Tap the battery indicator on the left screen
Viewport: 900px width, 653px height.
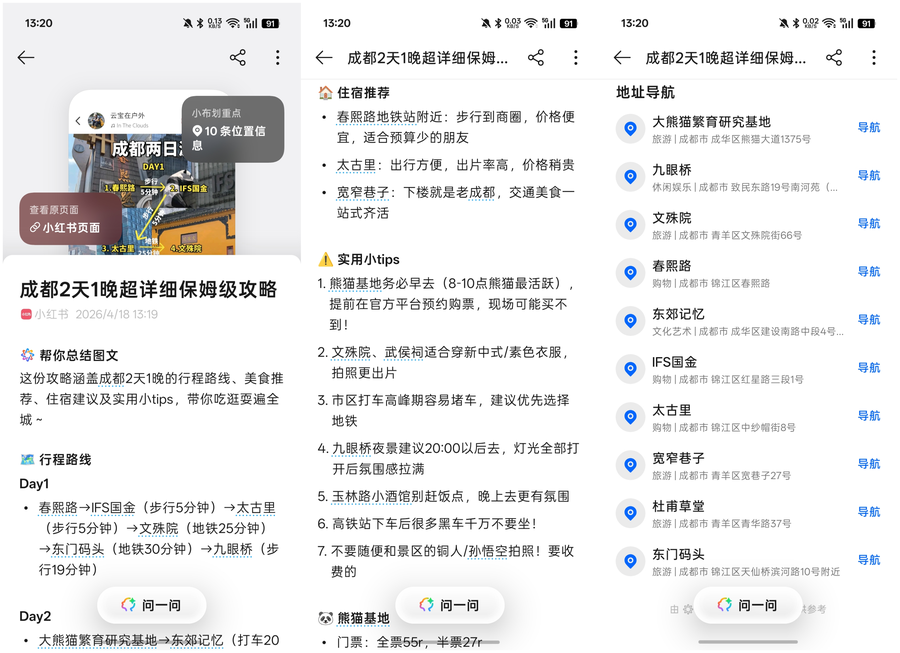(x=271, y=23)
